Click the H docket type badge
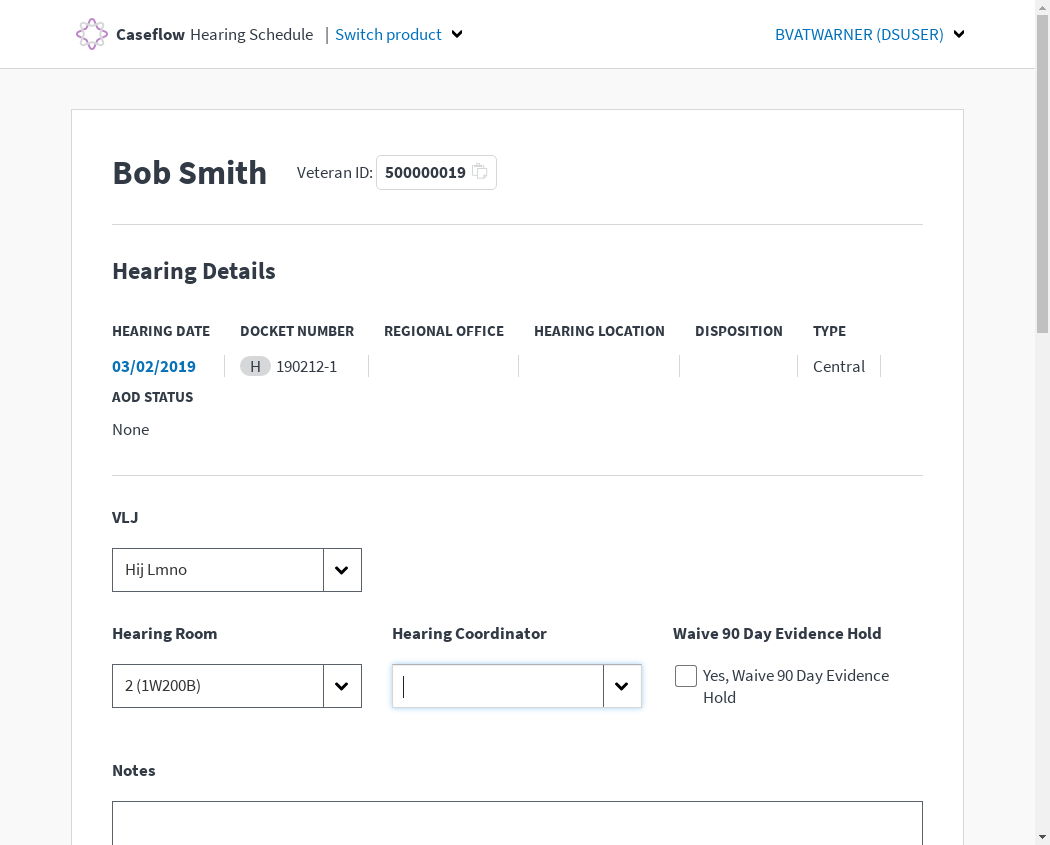This screenshot has width=1050, height=845. coord(255,366)
